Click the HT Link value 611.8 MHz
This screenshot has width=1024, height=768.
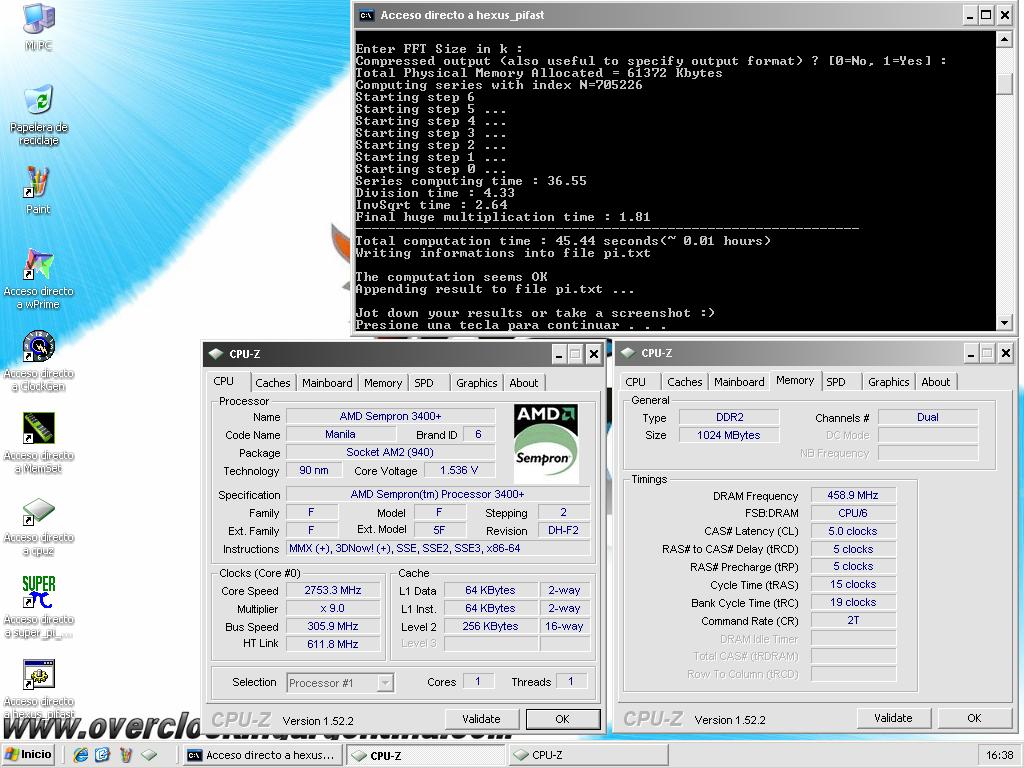pyautogui.click(x=332, y=644)
